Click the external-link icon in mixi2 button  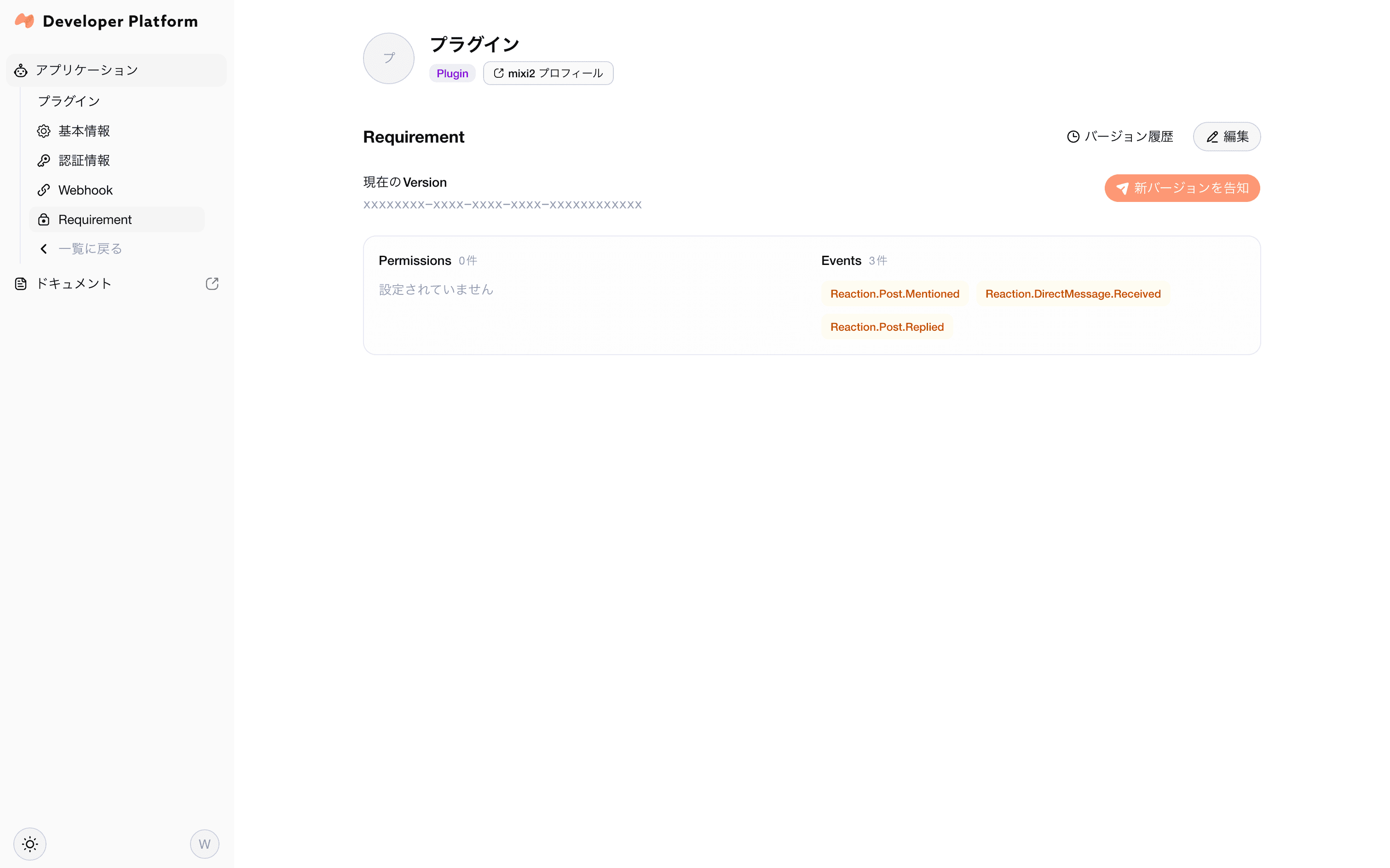pos(498,73)
